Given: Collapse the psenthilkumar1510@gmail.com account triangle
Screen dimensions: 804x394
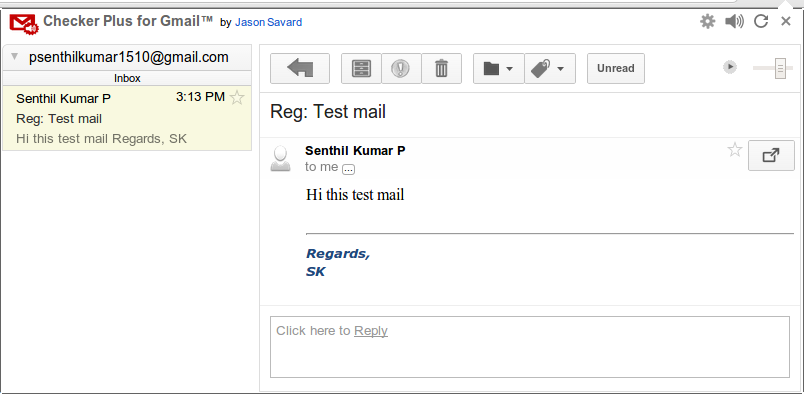Looking at the screenshot, I should point(14,56).
